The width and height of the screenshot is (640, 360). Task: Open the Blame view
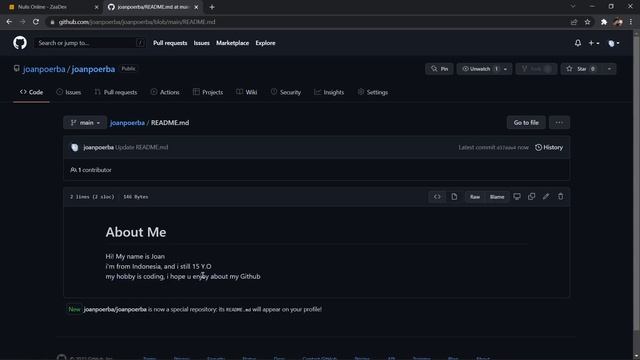tap(497, 197)
